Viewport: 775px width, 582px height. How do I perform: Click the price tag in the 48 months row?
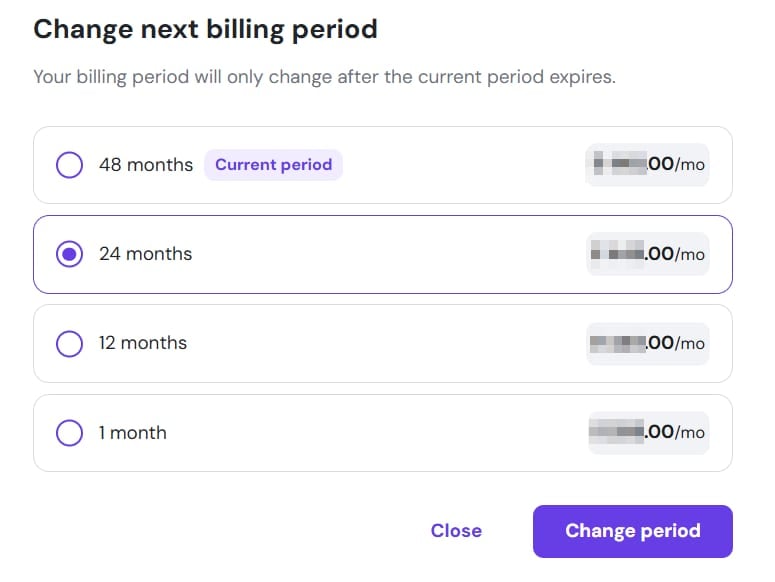(x=648, y=165)
